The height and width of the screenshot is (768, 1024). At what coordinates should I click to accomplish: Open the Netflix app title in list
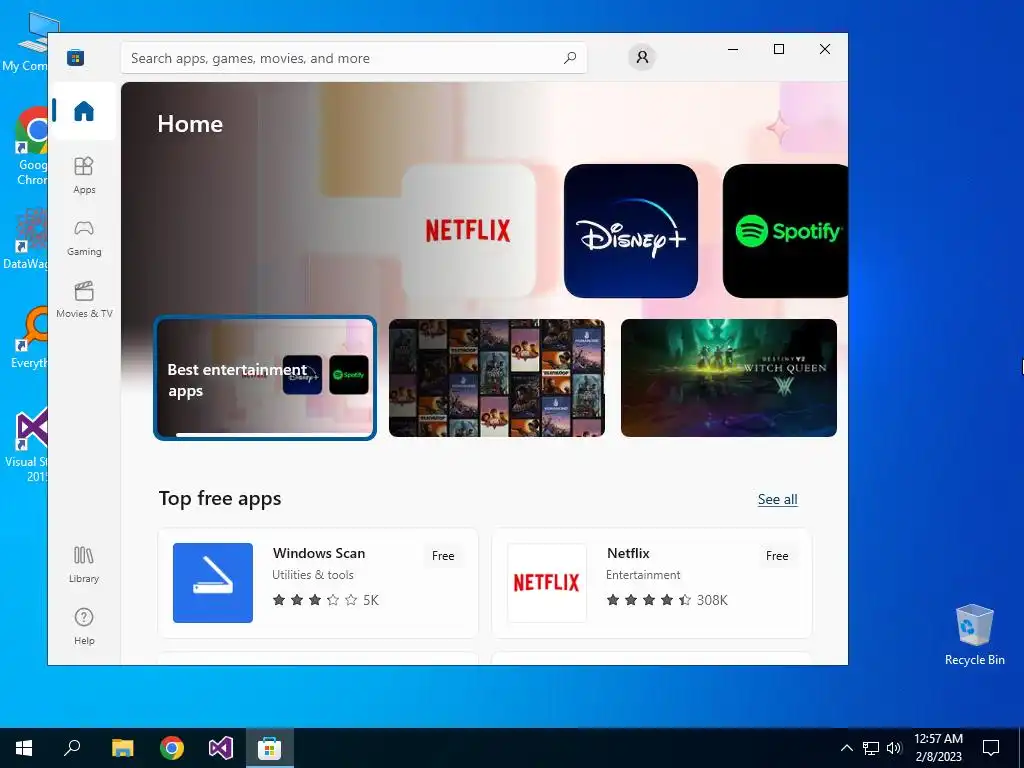click(628, 553)
